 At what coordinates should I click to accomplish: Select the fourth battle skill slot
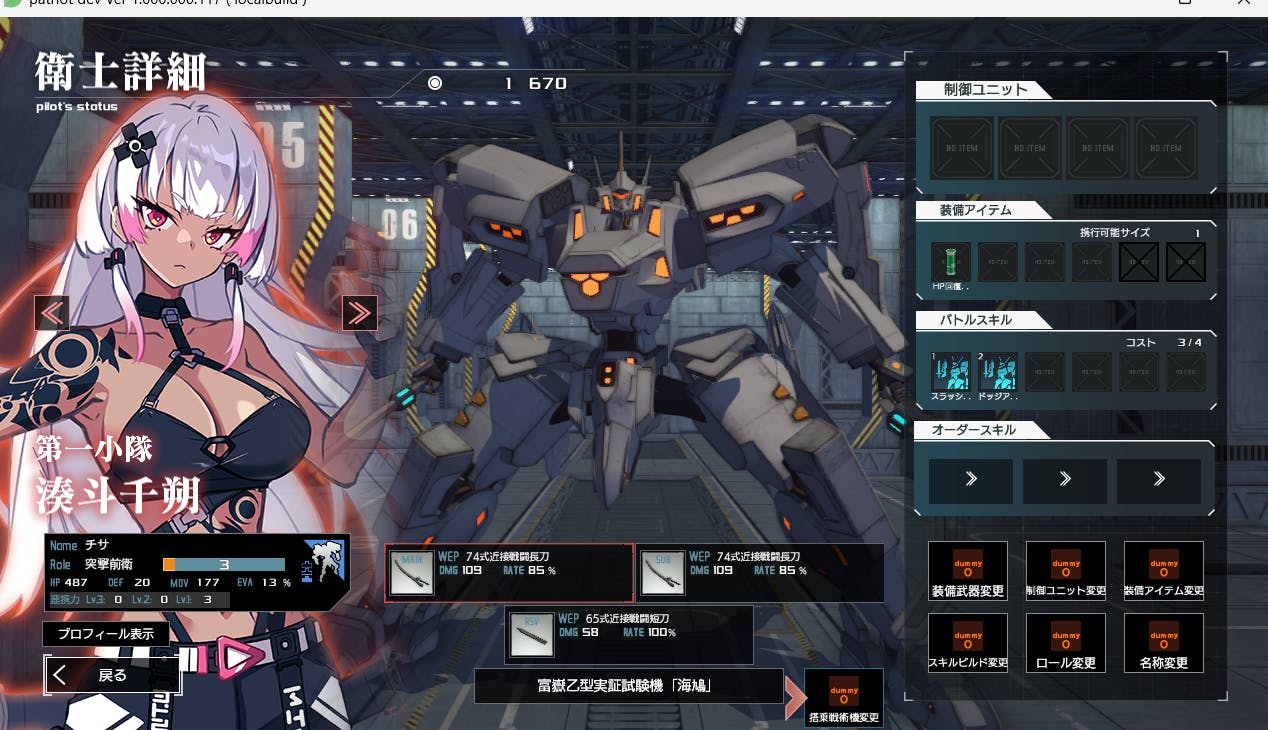click(1092, 371)
